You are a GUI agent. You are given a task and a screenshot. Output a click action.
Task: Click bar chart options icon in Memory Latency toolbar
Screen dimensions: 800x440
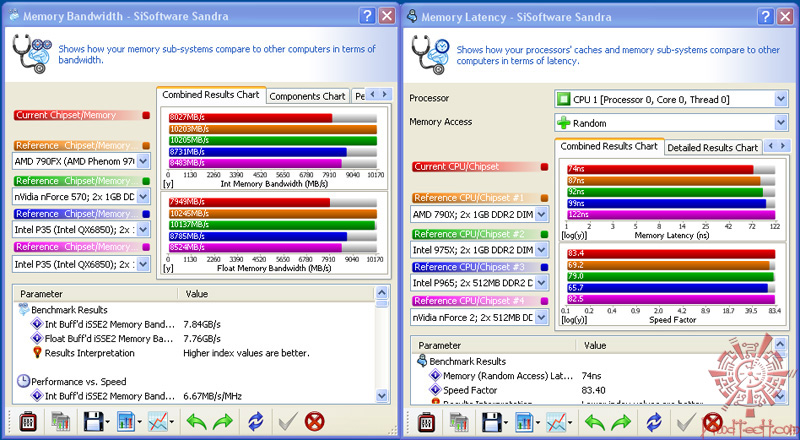[524, 423]
